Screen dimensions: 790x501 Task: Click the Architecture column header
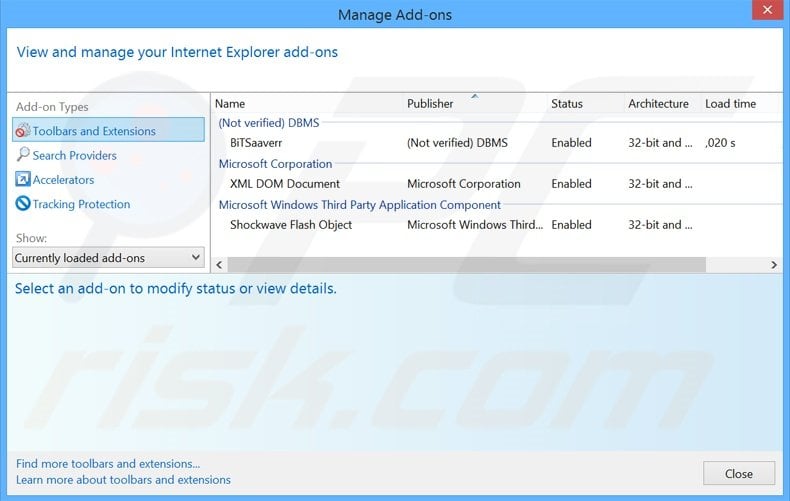coord(658,104)
